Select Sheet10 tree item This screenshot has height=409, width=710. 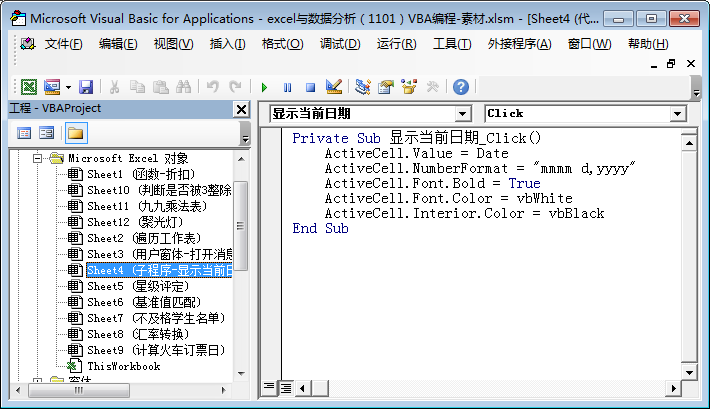pyautogui.click(x=159, y=190)
